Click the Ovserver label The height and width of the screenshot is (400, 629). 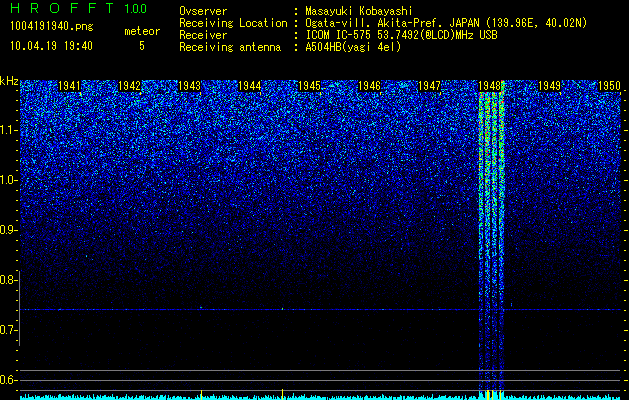[x=203, y=11]
